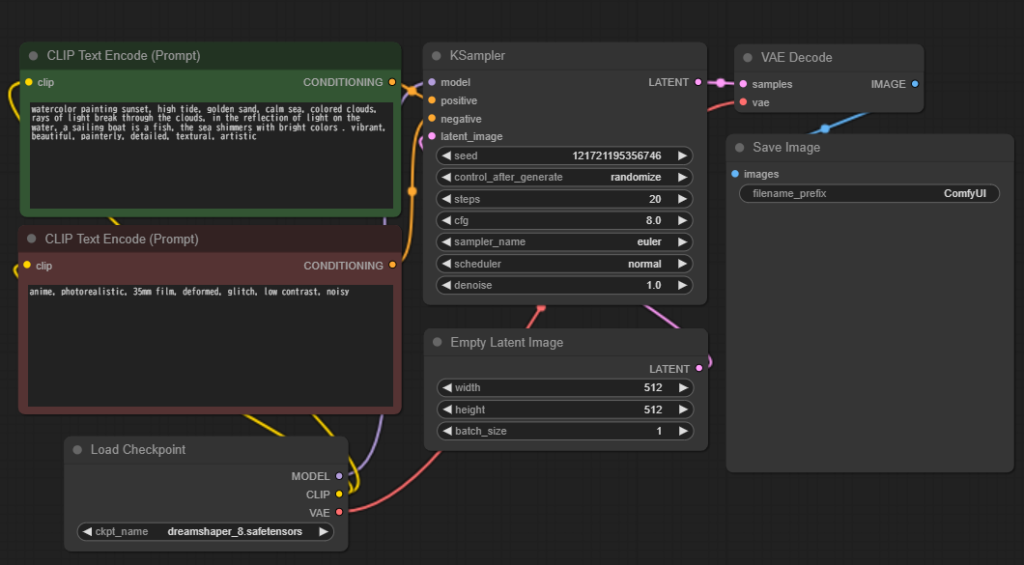Click the negative prompt text box with anime
Image resolution: width=1024 pixels, height=565 pixels.
point(209,345)
